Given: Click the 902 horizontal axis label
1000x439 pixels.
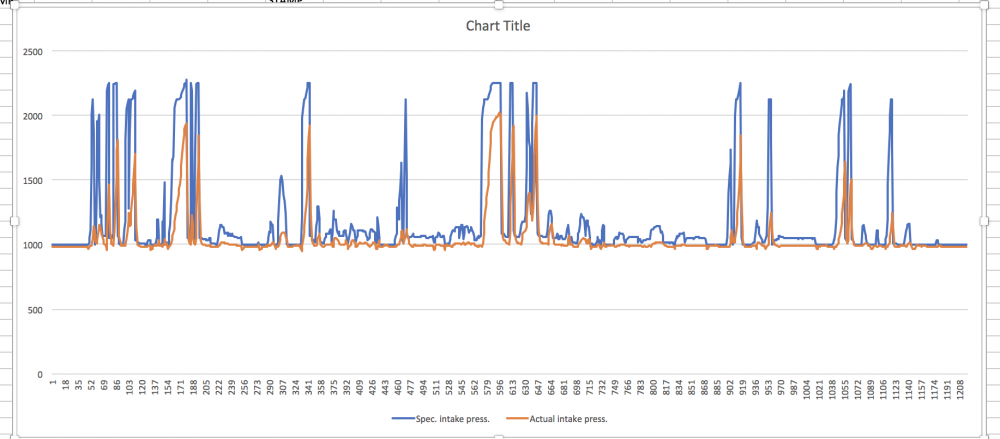Looking at the screenshot, I should click(730, 389).
